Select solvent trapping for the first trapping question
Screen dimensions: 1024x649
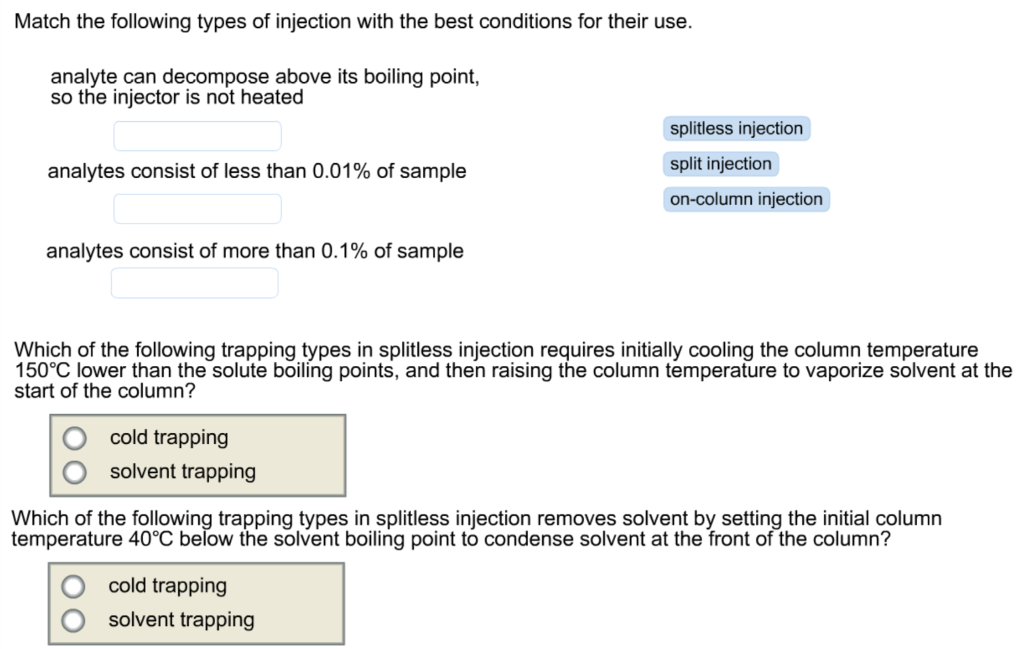pos(73,471)
